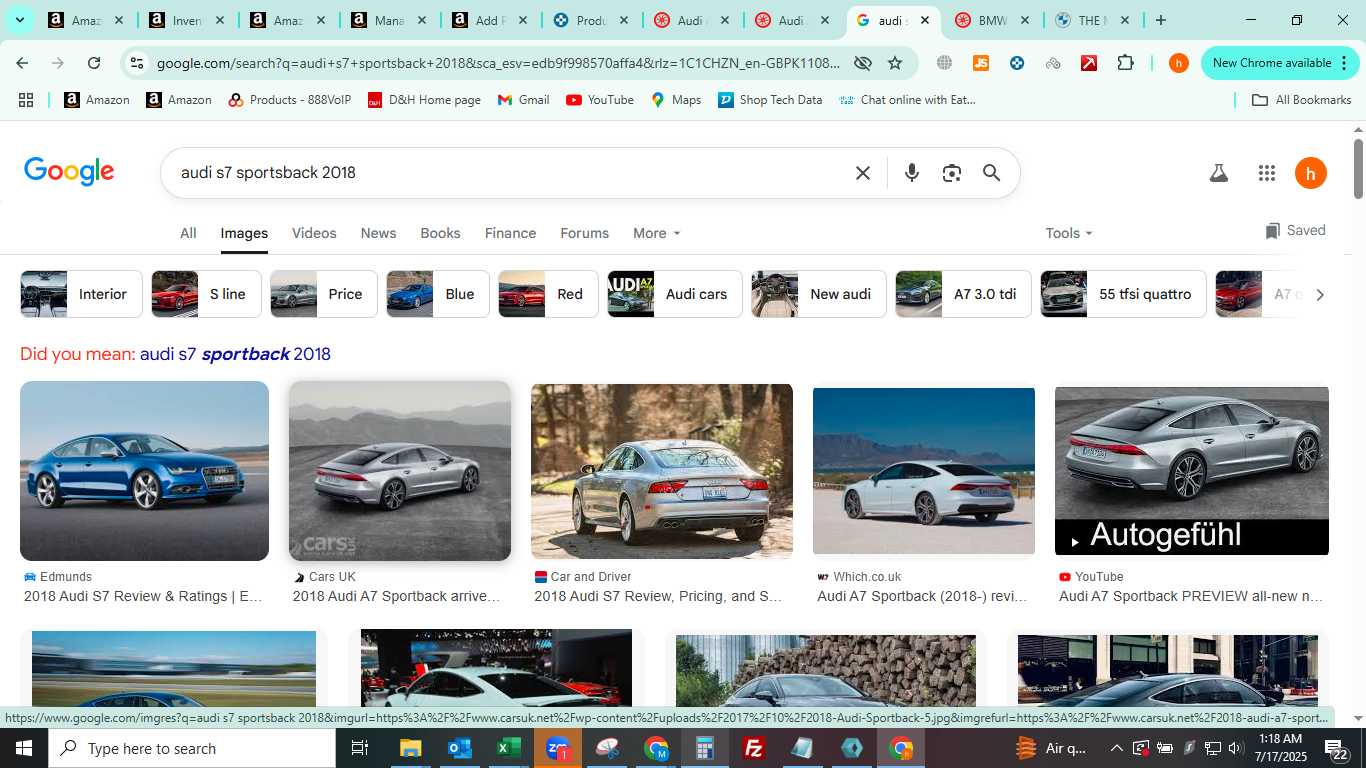Open the YouTube Autogefühl video thumbnail
Image resolution: width=1366 pixels, height=768 pixels.
click(1192, 471)
